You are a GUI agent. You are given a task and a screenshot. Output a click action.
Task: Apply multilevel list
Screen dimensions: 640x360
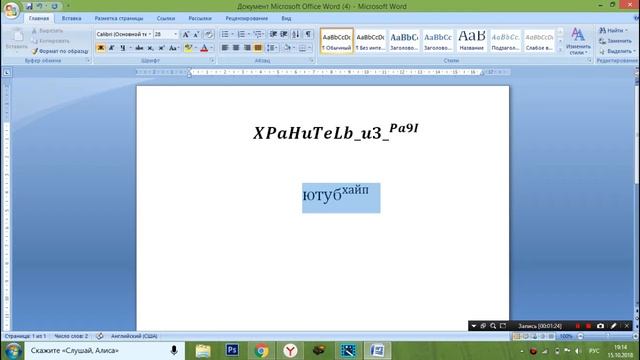tap(258, 35)
